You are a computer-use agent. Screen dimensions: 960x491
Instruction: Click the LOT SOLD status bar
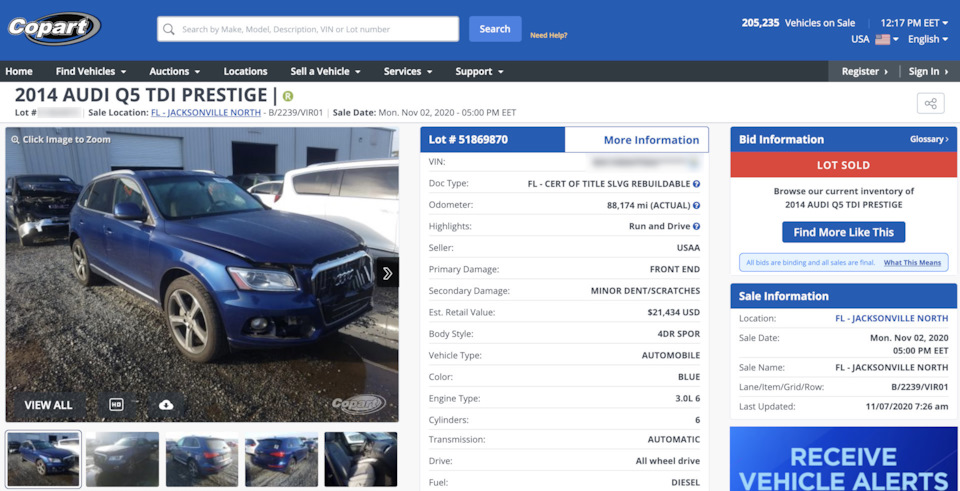[x=843, y=165]
